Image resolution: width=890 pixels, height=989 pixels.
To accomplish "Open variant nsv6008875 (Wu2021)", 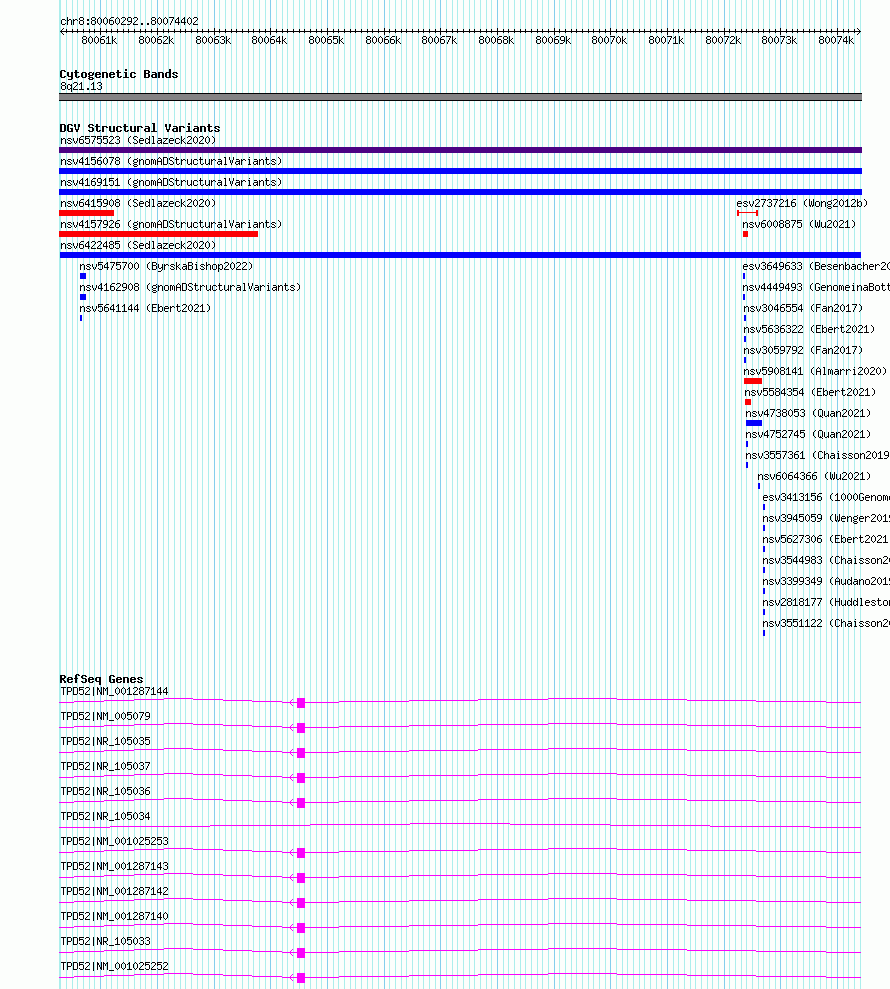I will click(799, 224).
